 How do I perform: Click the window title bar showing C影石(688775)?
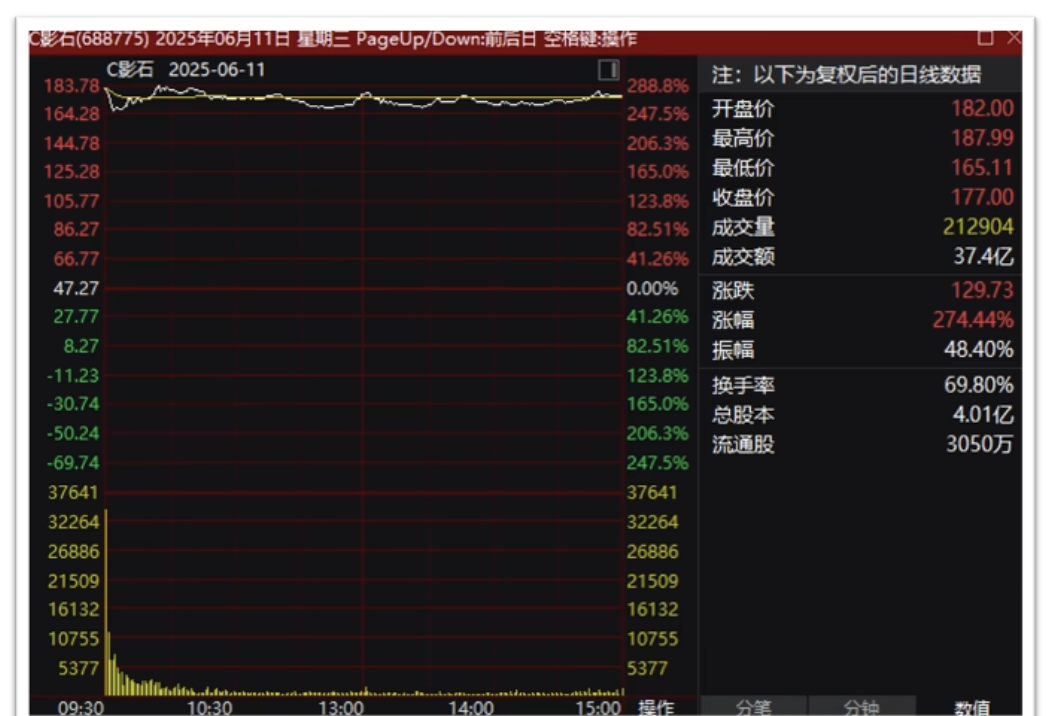point(330,39)
